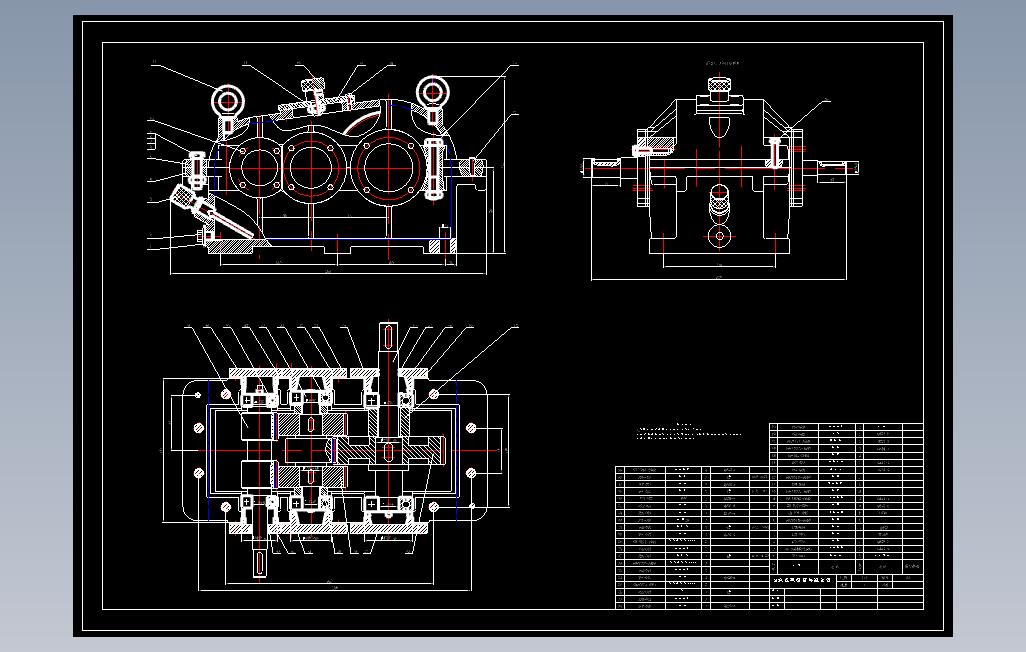This screenshot has height=652, width=1026.
Task: Click the technical notes text block above the parts list
Action: pyautogui.click(x=688, y=431)
